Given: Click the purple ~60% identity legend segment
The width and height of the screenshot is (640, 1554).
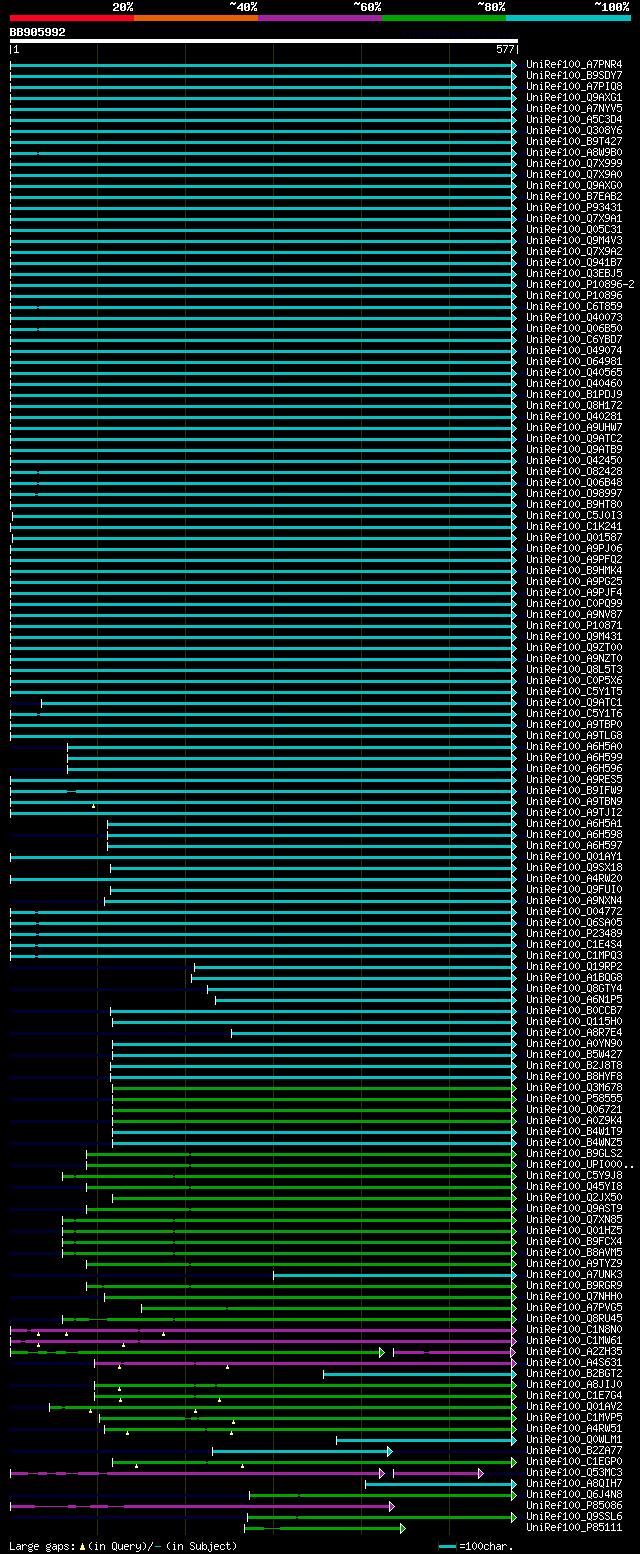Looking at the screenshot, I should [319, 18].
